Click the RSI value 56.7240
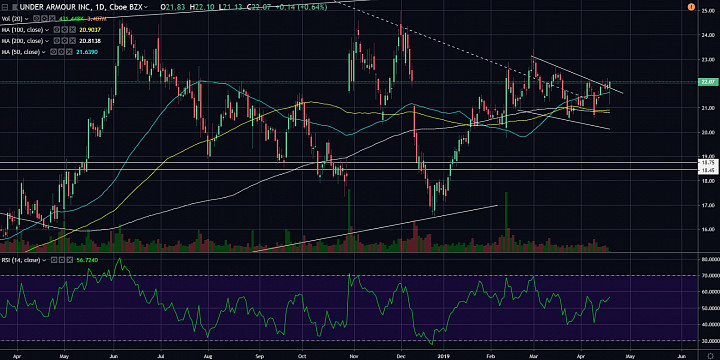The image size is (720, 360). (87, 260)
